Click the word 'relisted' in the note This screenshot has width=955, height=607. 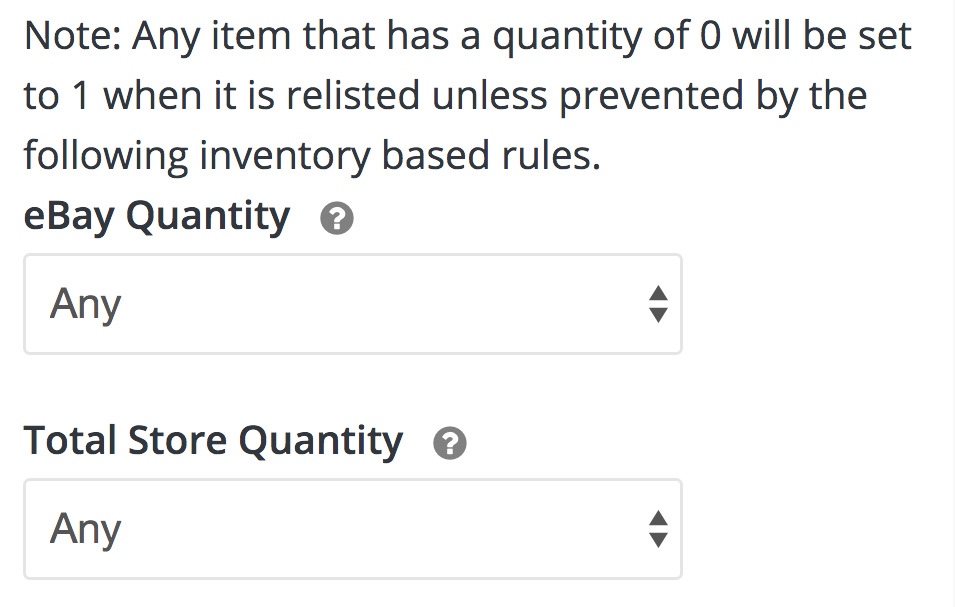353,96
